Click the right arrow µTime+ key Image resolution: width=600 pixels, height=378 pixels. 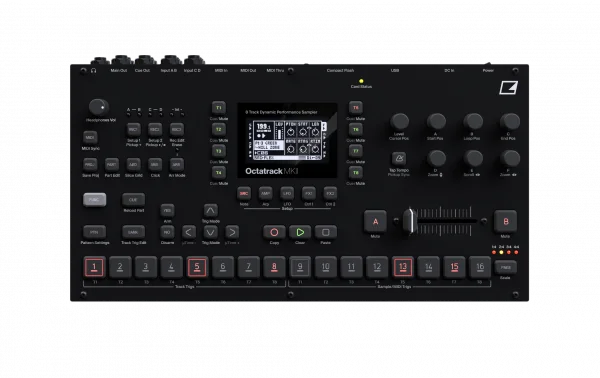click(232, 232)
